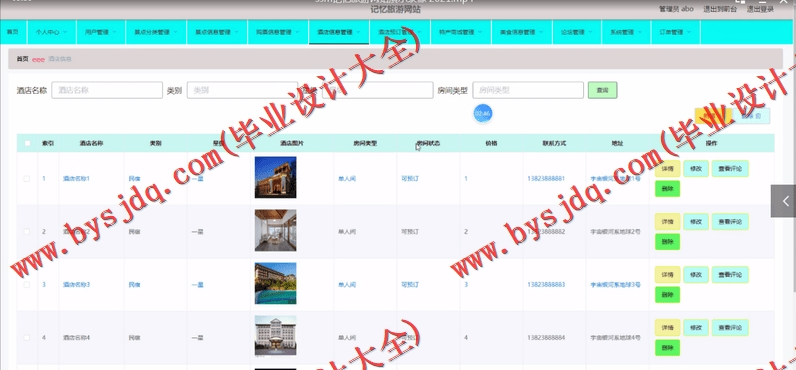Image resolution: width=796 pixels, height=370 pixels.
Task: Click the 可预订 status in row 酒店名称1
Action: [x=410, y=179]
